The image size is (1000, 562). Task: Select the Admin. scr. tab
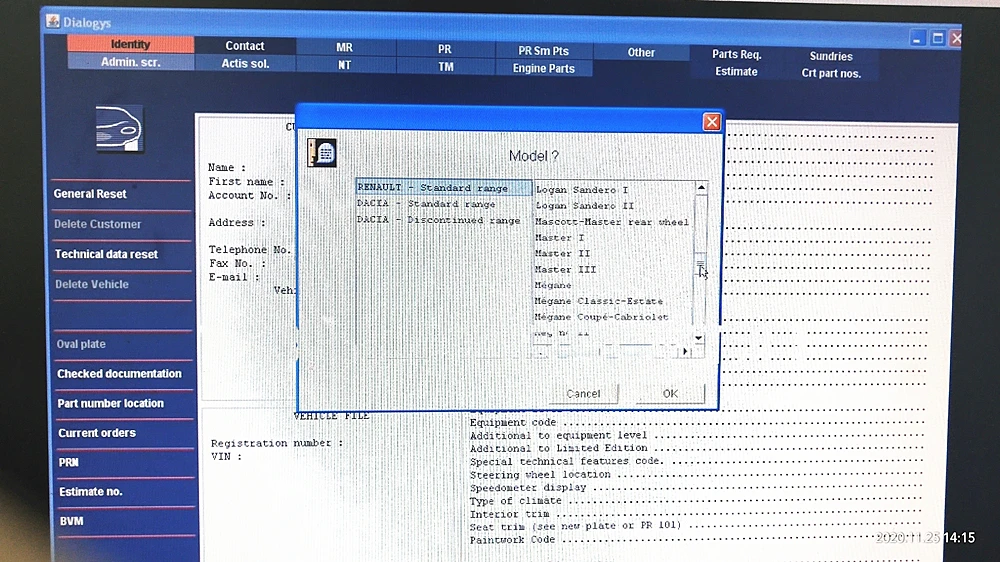(x=130, y=62)
